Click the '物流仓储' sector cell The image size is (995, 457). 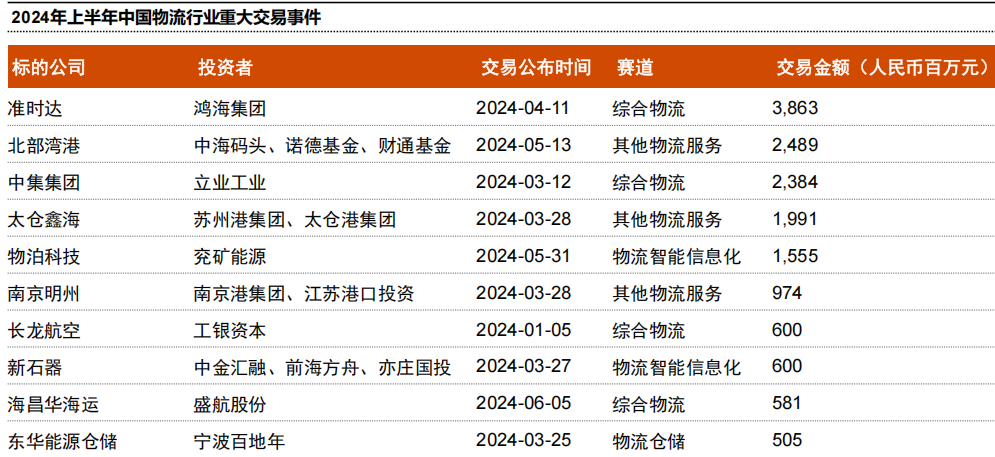(649, 440)
